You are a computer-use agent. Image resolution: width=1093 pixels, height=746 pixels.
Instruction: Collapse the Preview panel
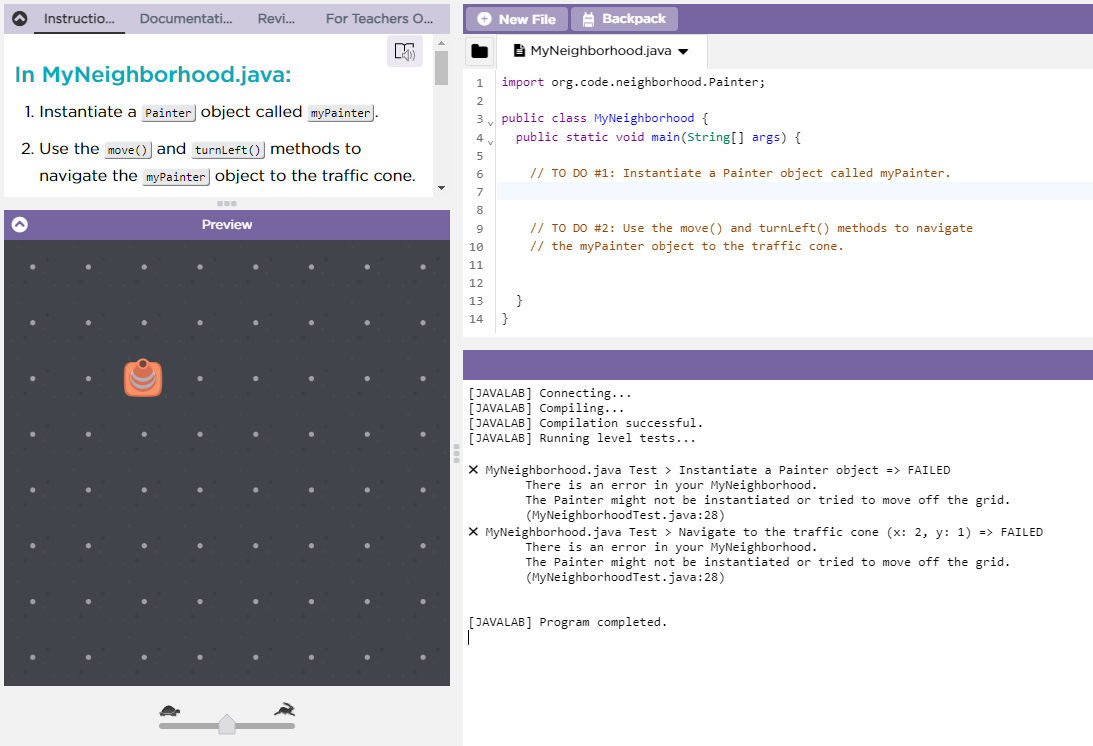[x=19, y=225]
